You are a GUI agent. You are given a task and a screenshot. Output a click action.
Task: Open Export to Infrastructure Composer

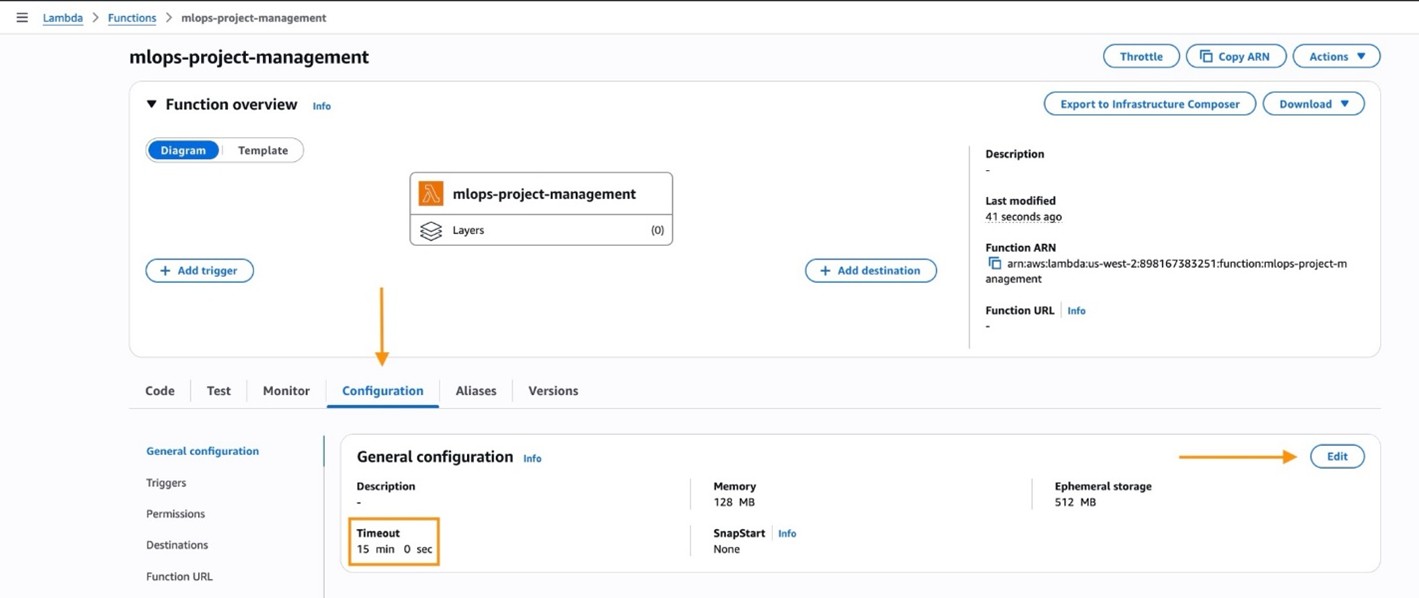coord(1149,103)
